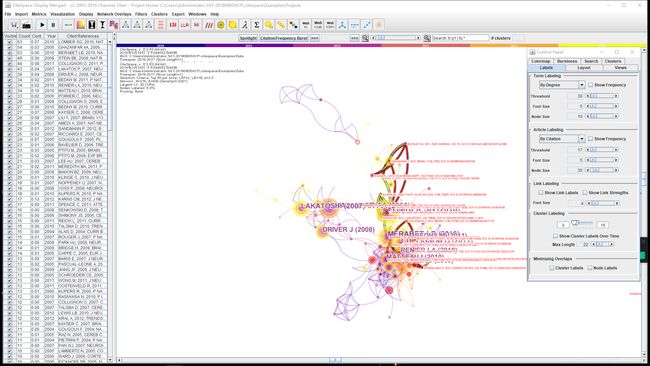
Task: Click the purple 'Pg' toolbar icon
Action: [114, 25]
